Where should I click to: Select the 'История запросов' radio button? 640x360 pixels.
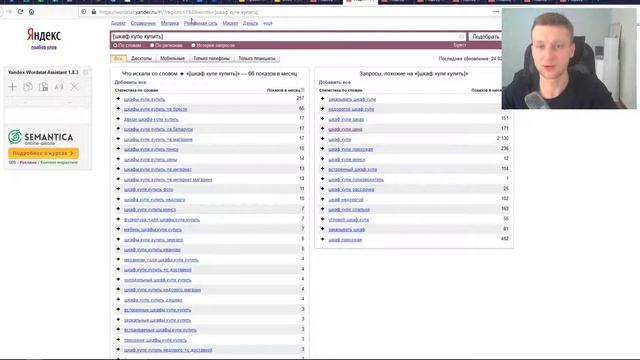coord(193,45)
